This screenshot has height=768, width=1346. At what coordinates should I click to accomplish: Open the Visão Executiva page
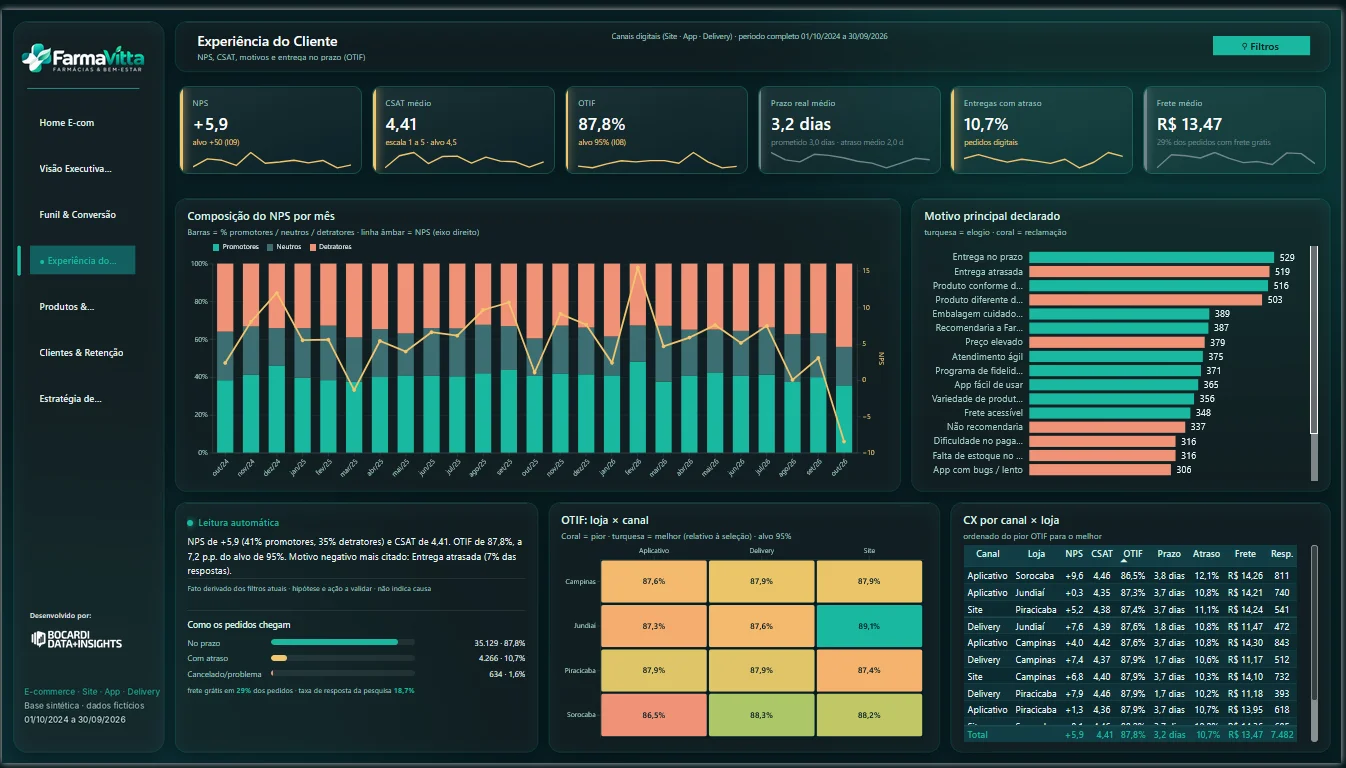(x=75, y=169)
